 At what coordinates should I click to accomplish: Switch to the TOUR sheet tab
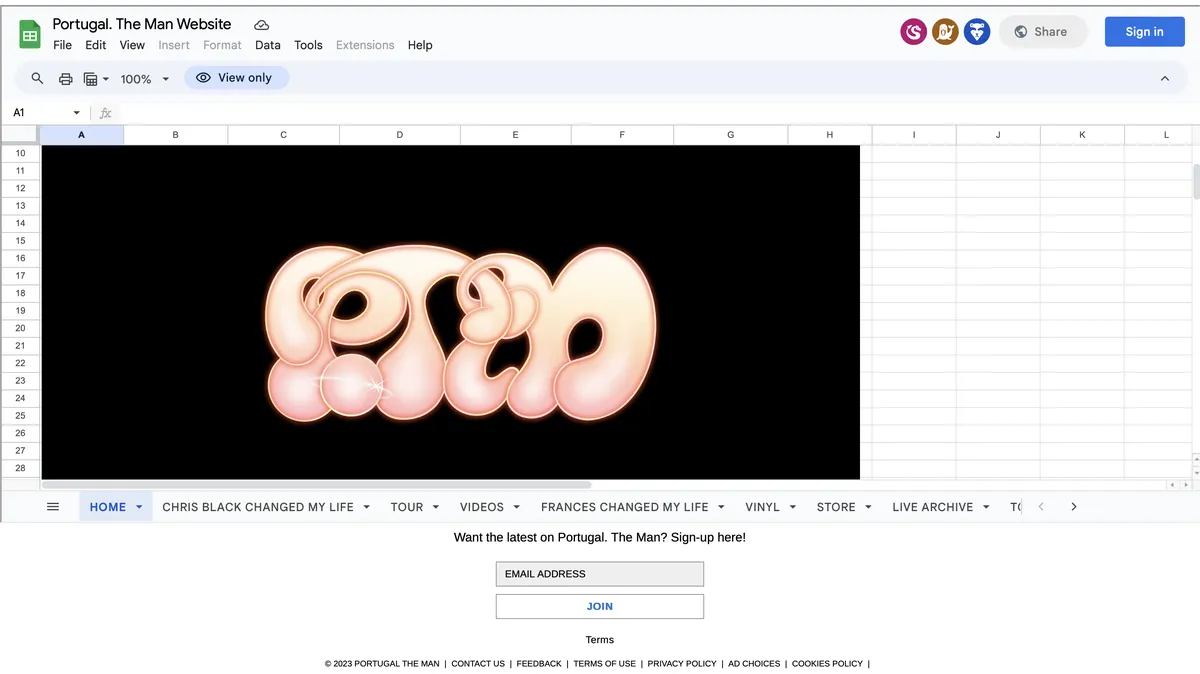coord(407,507)
